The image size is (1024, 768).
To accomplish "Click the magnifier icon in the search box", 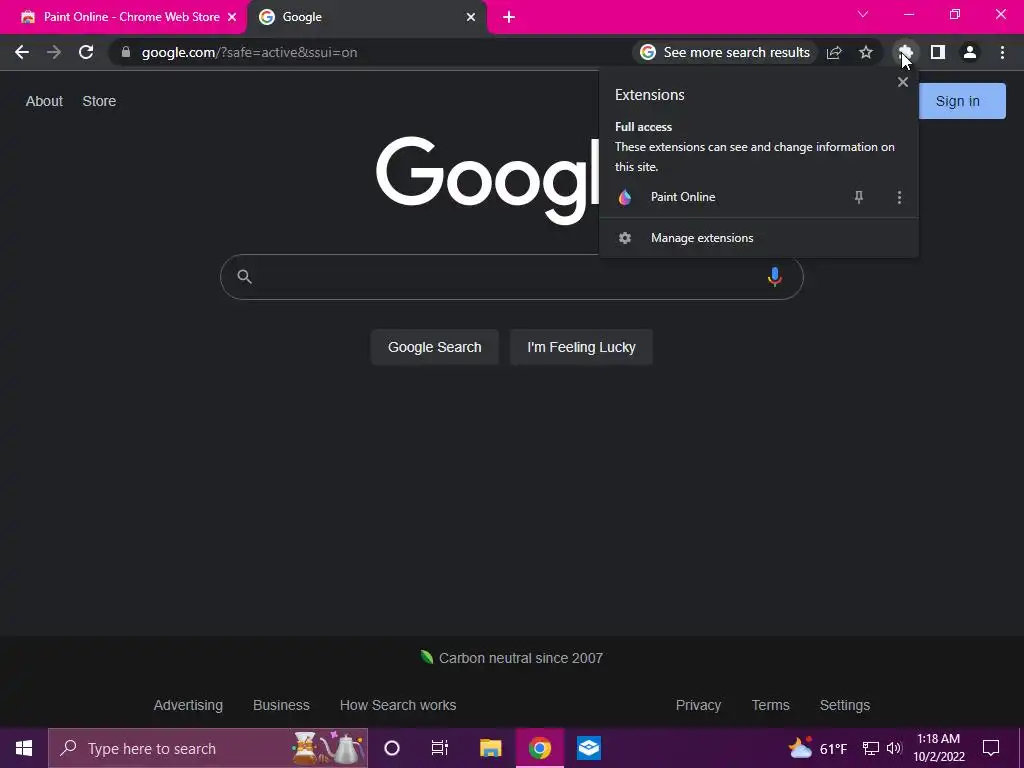I will click(244, 277).
